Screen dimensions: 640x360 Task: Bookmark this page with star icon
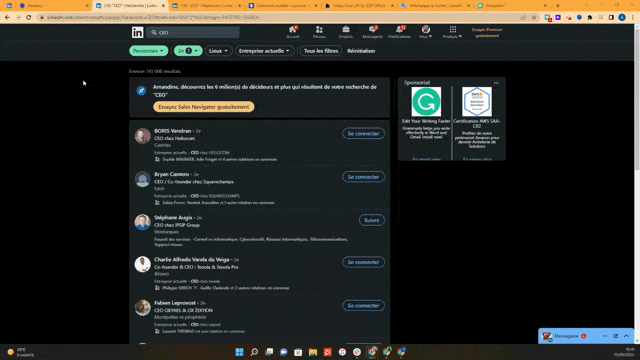[x=533, y=17]
